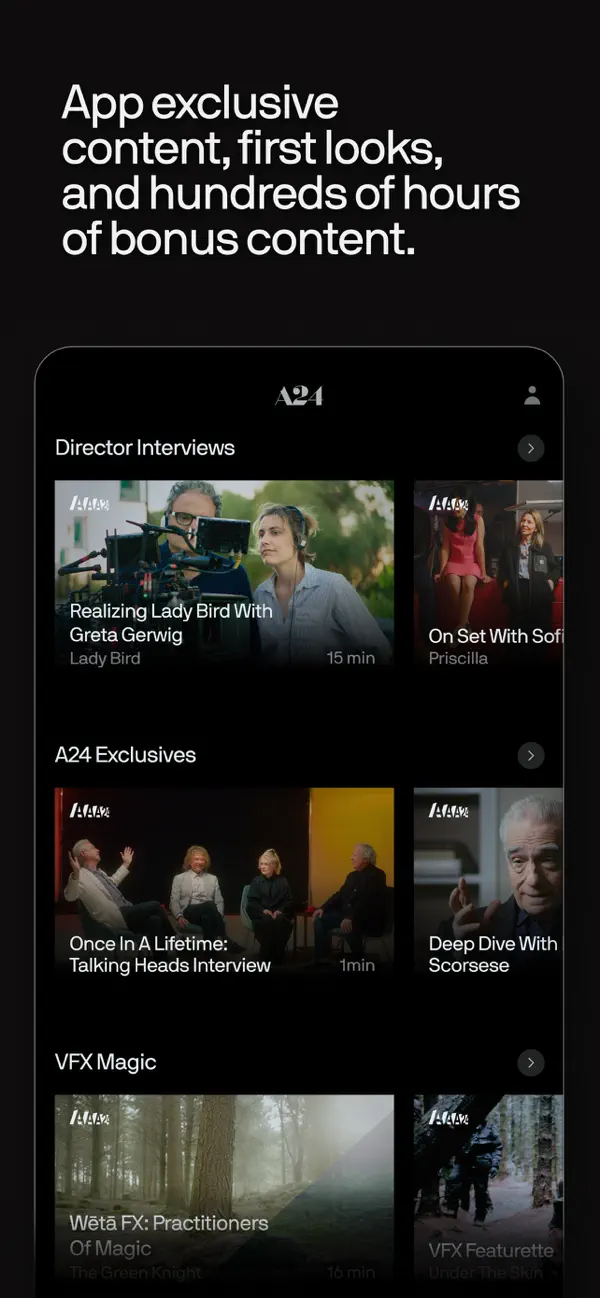The width and height of the screenshot is (600, 1298).
Task: Click the "Realizing Lady Bird With Greta Gerwig" title
Action: point(171,622)
